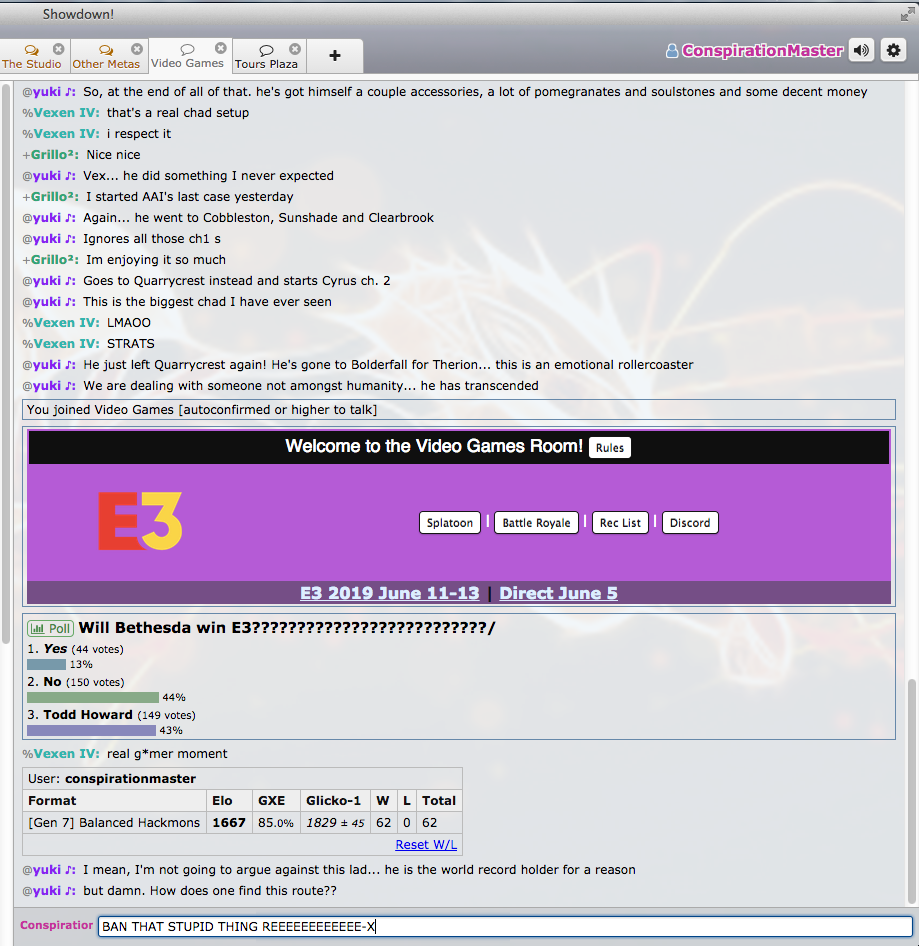Mute sound with the speaker icon
The image size is (919, 946).
(862, 50)
